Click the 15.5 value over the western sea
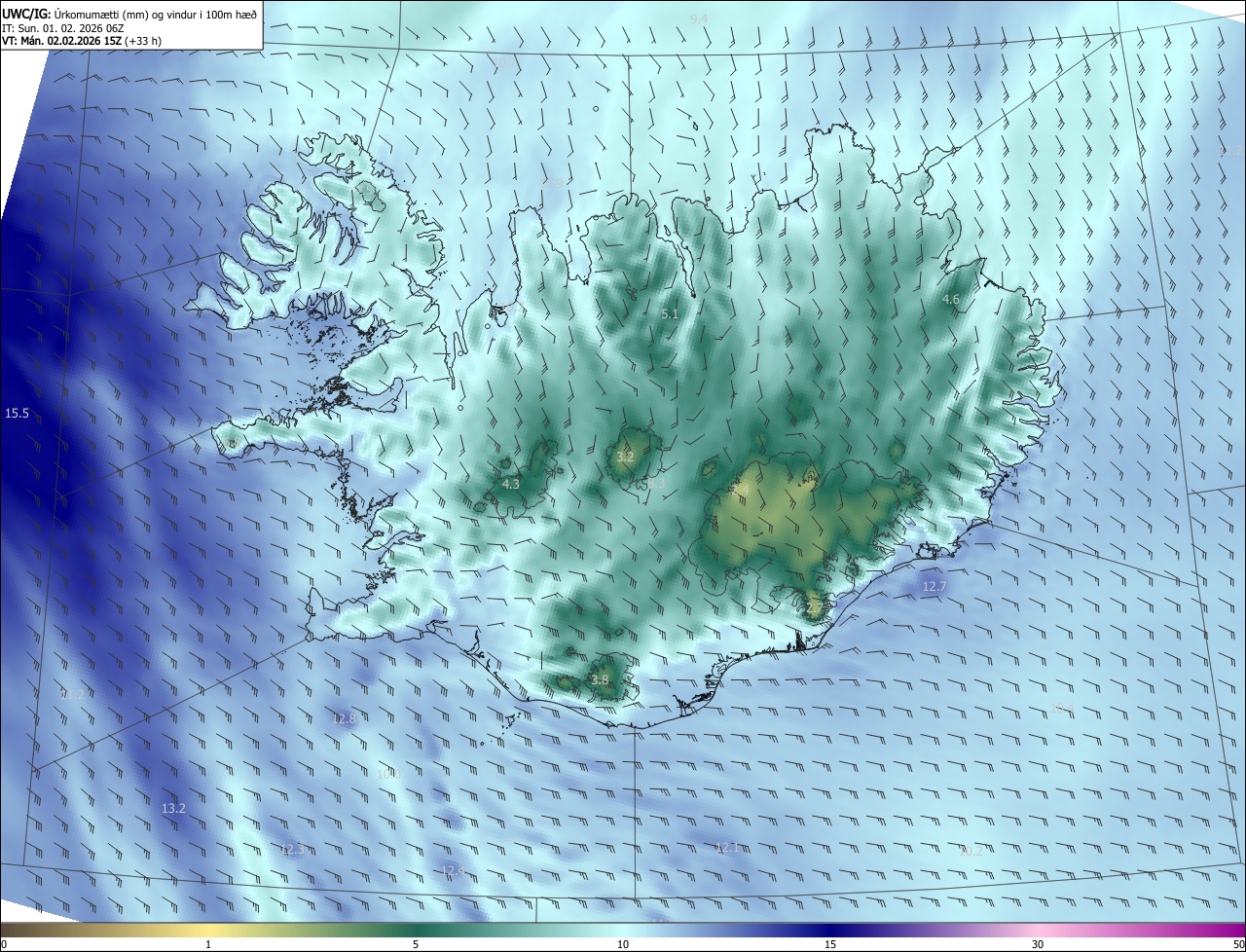The width and height of the screenshot is (1246, 952). coord(18,414)
